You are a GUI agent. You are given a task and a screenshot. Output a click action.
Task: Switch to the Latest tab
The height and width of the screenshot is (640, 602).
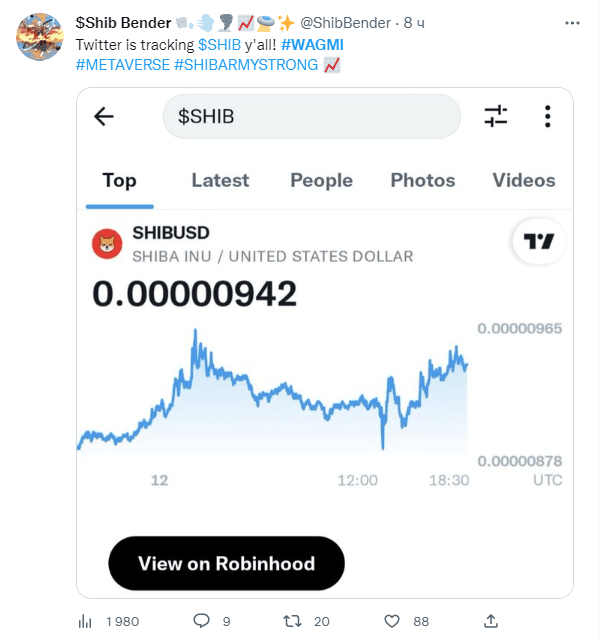(220, 180)
